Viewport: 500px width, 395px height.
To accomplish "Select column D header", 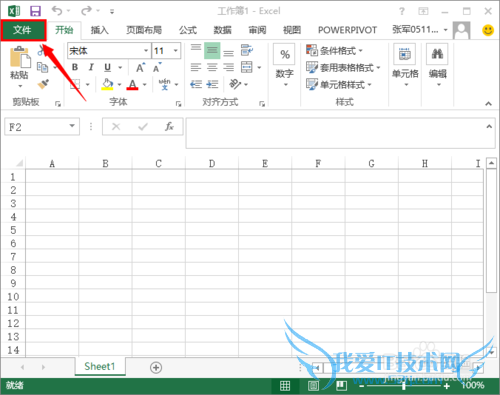I will [212, 163].
